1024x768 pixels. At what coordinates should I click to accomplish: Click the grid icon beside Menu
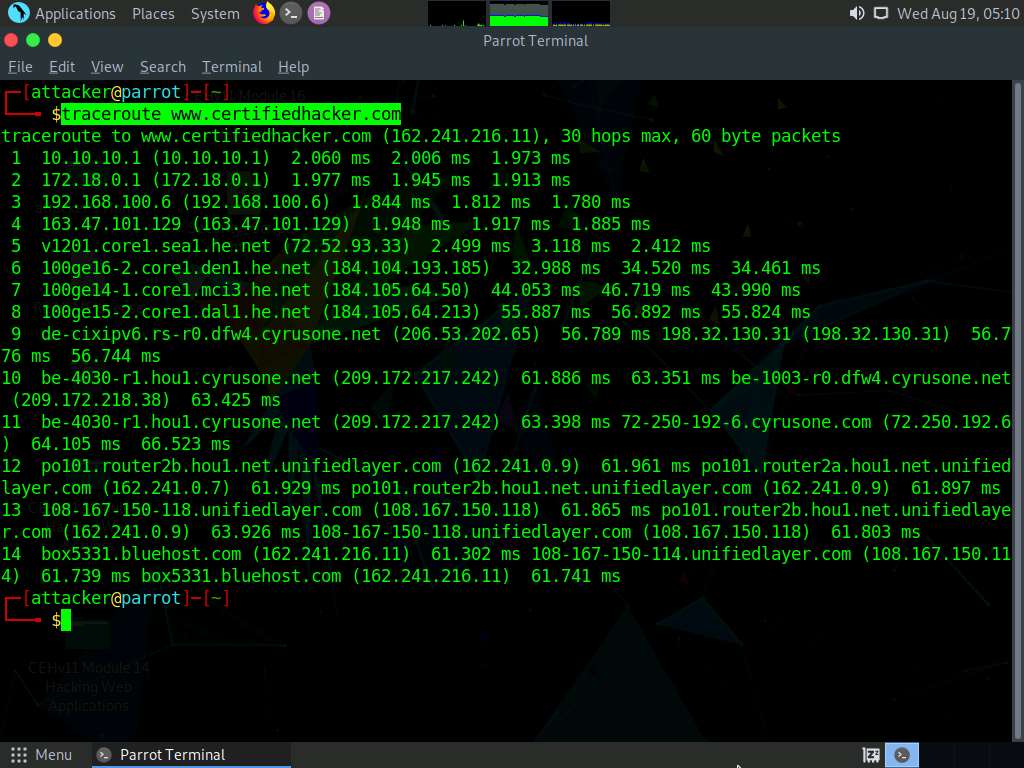click(x=19, y=755)
